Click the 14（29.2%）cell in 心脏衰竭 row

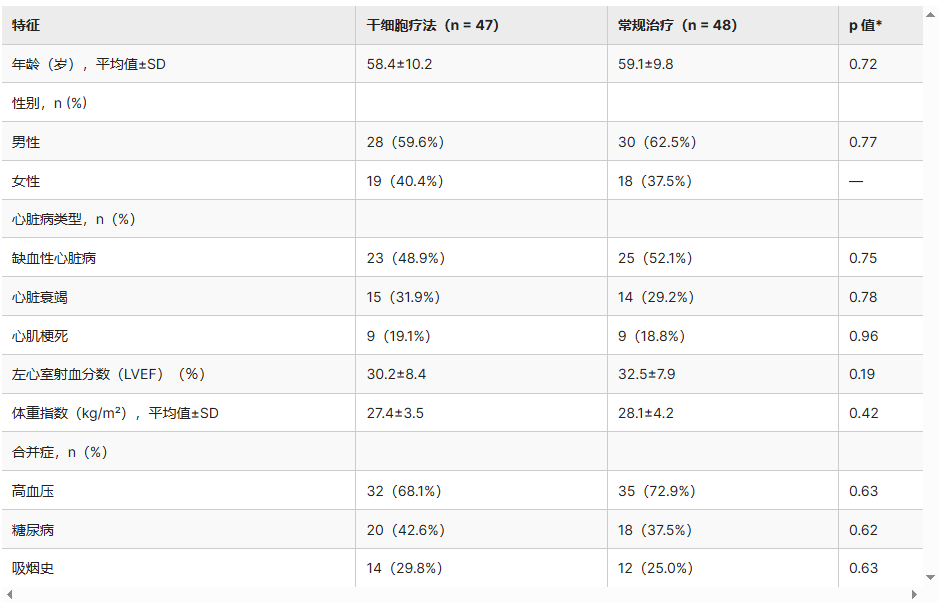click(655, 297)
